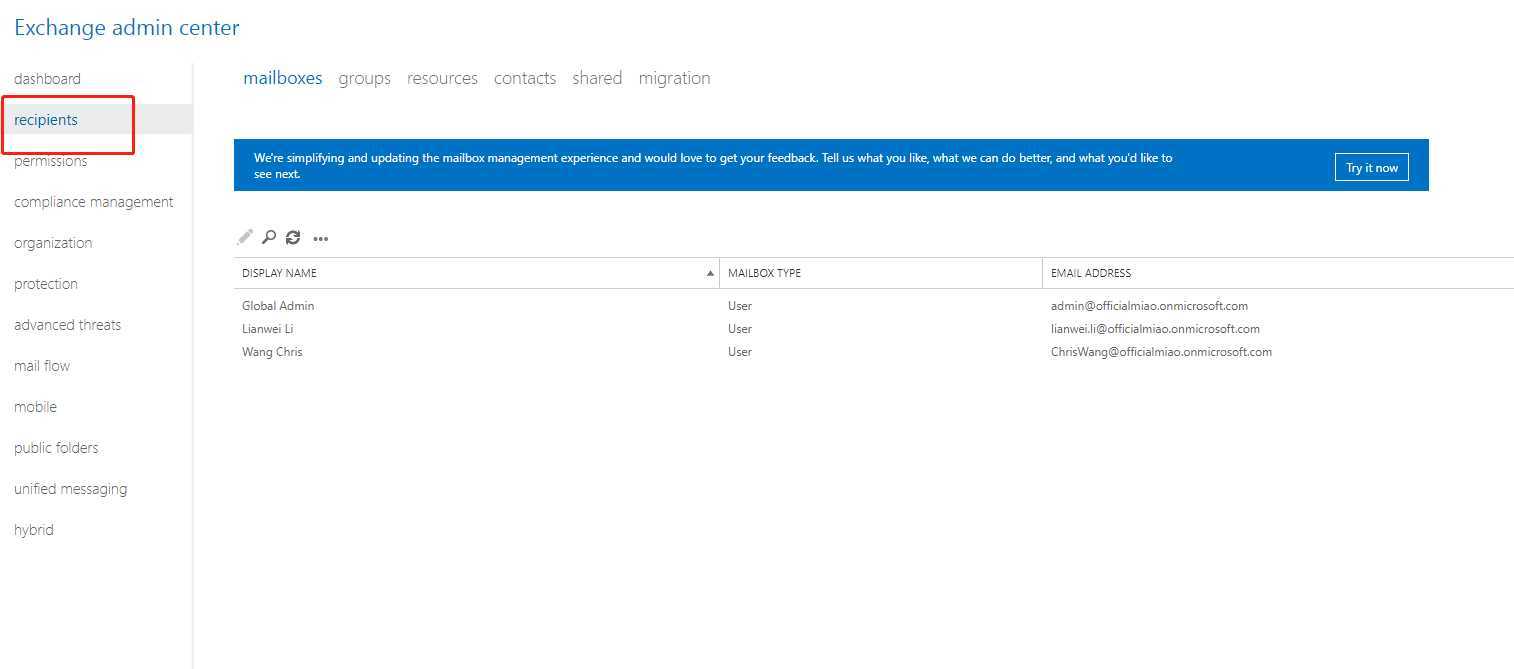Go to public folders
The height and width of the screenshot is (669, 1514).
[56, 448]
